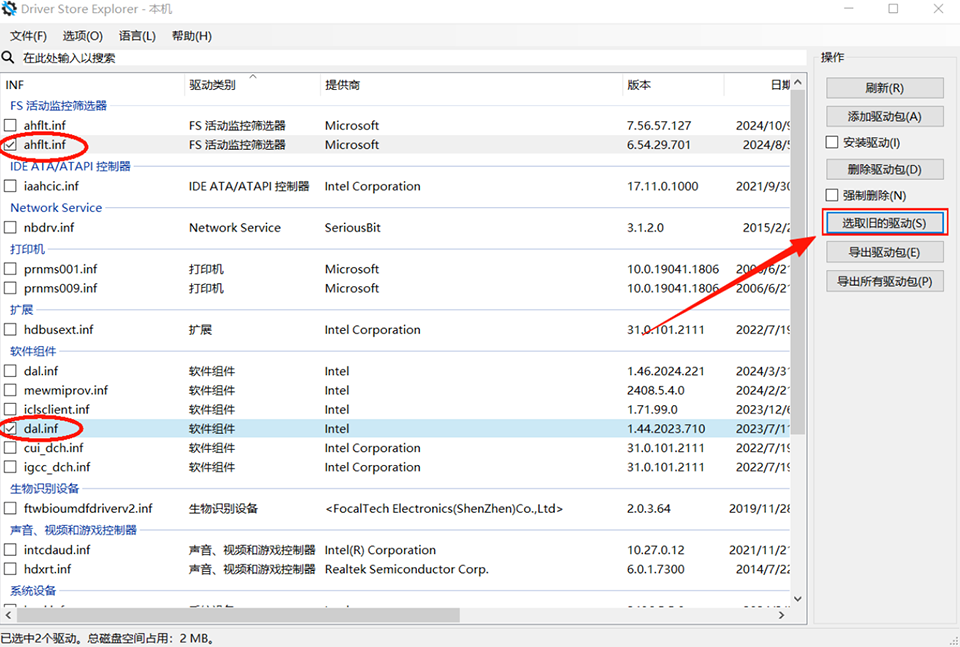Click the 刷新(R) button
Viewport: 960px width, 647px height.
[x=884, y=88]
